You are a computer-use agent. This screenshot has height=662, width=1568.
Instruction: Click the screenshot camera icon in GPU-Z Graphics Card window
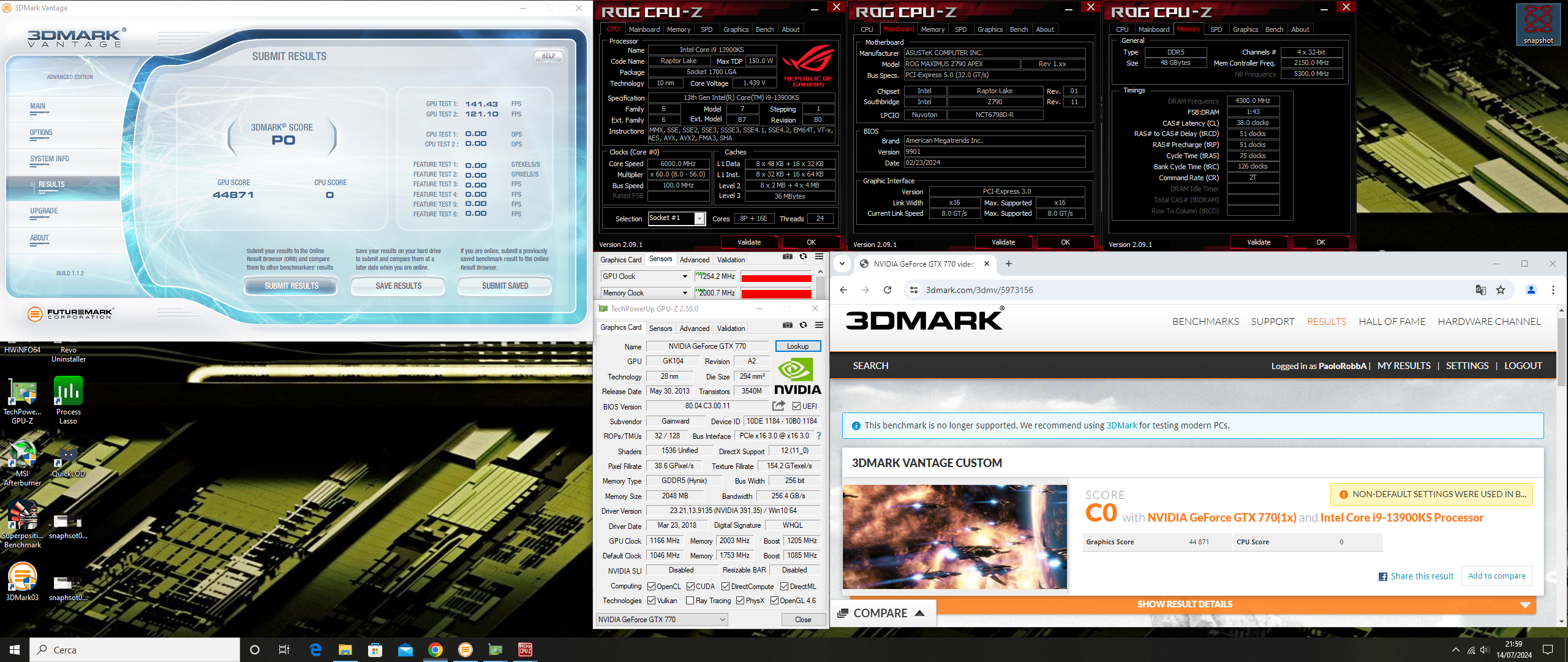click(788, 325)
